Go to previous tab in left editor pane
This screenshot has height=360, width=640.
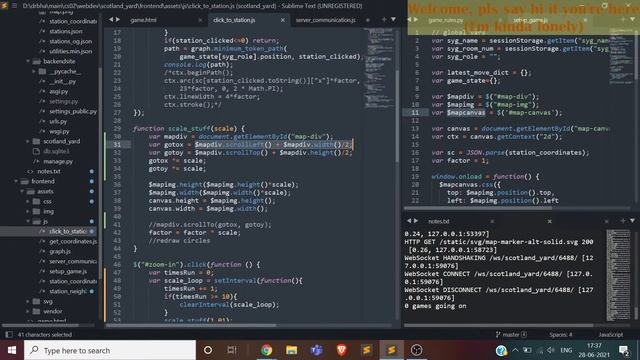point(111,19)
